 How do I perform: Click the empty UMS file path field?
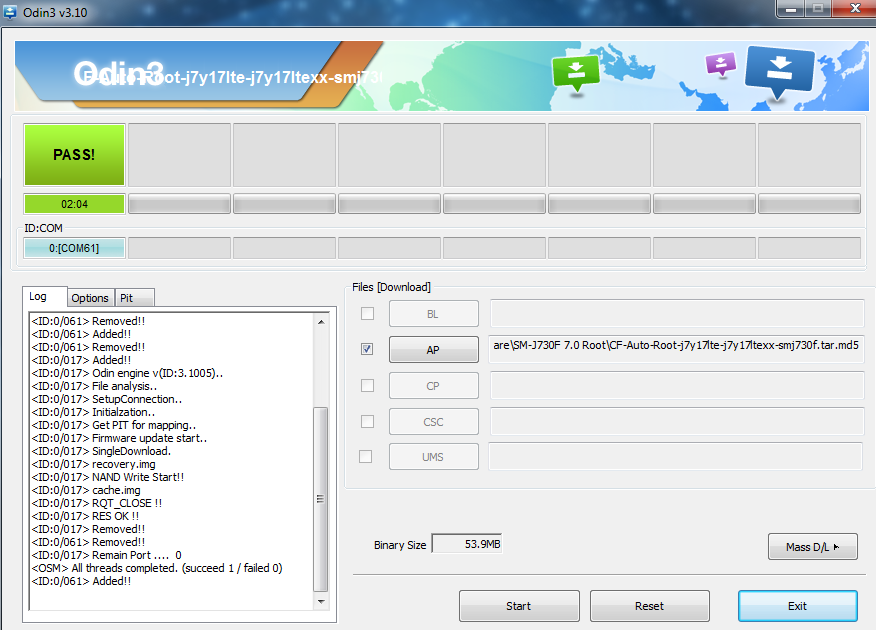click(676, 456)
